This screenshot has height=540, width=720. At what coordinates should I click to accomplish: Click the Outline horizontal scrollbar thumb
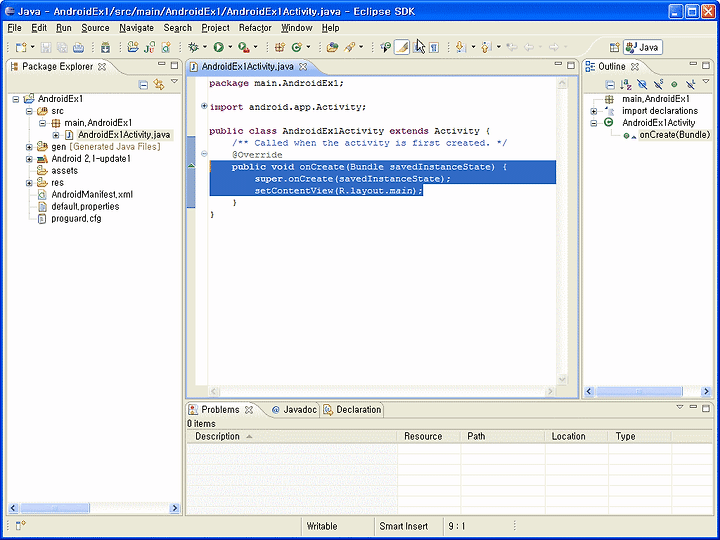click(x=639, y=391)
